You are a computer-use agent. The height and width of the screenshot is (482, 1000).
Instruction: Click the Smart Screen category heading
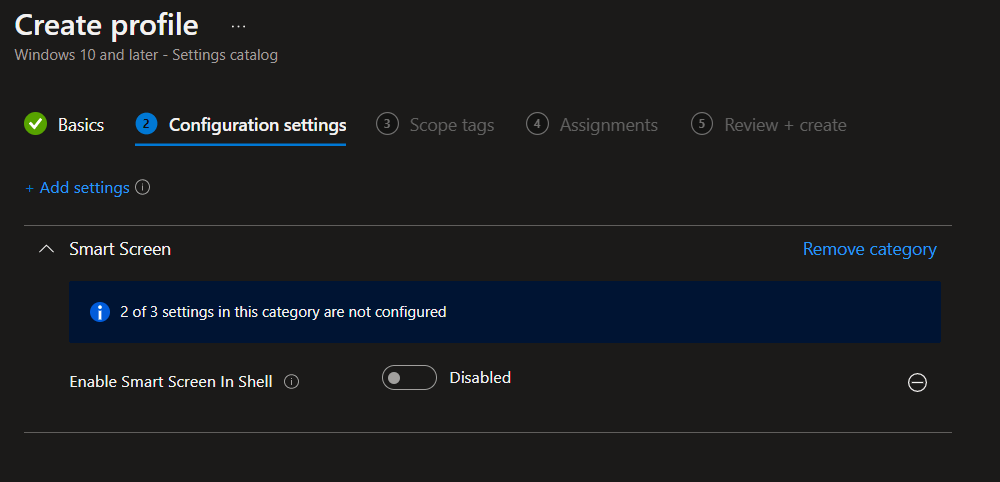tap(120, 249)
